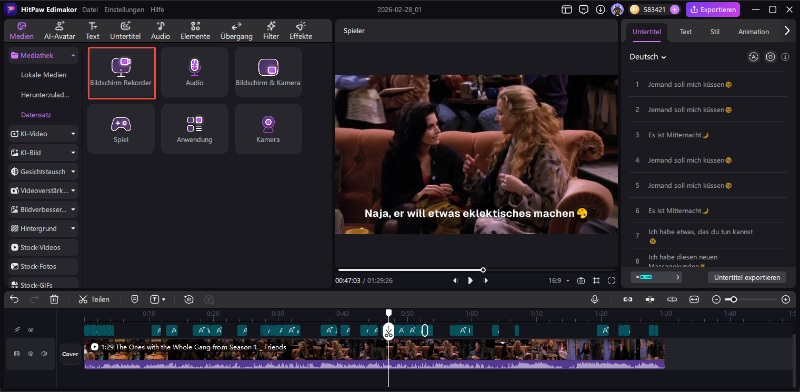
Task: Open the Filter tool
Action: tap(271, 31)
